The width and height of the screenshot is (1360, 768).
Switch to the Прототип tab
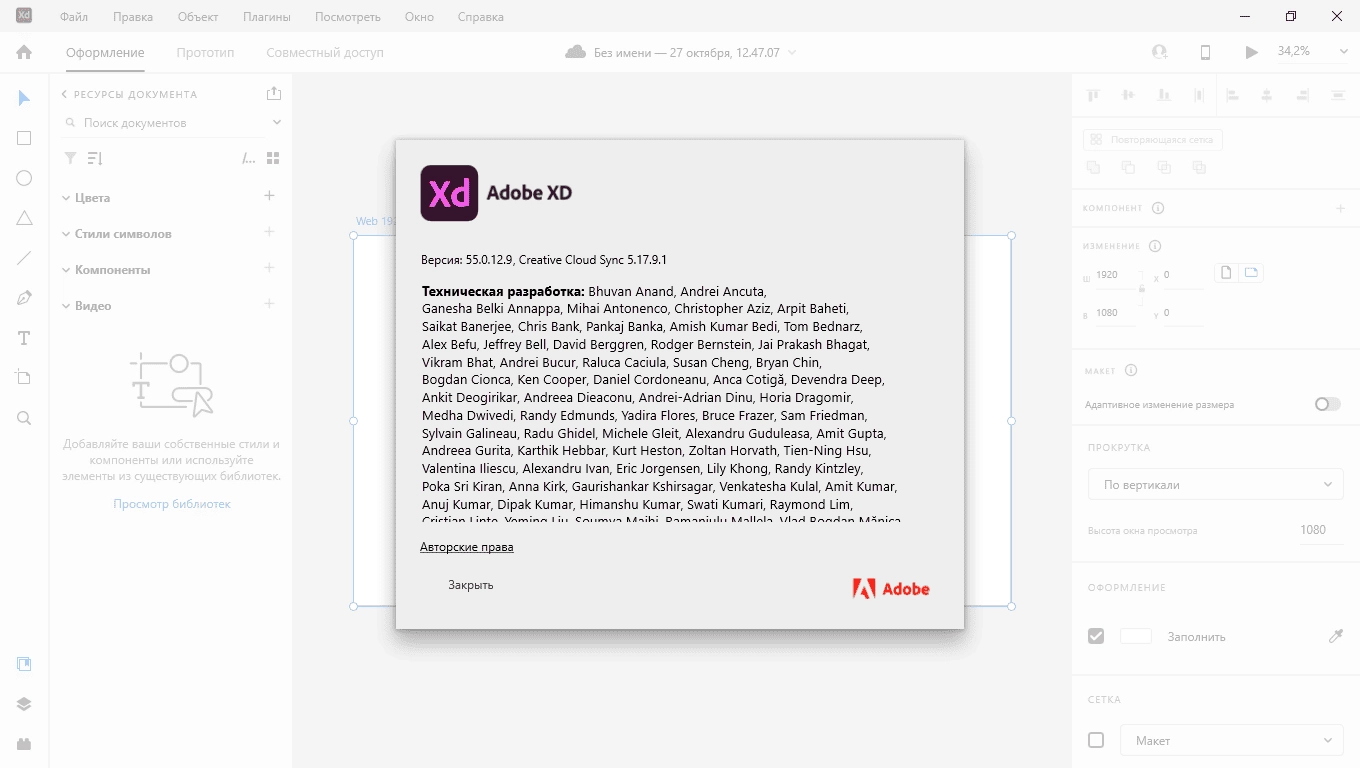205,52
